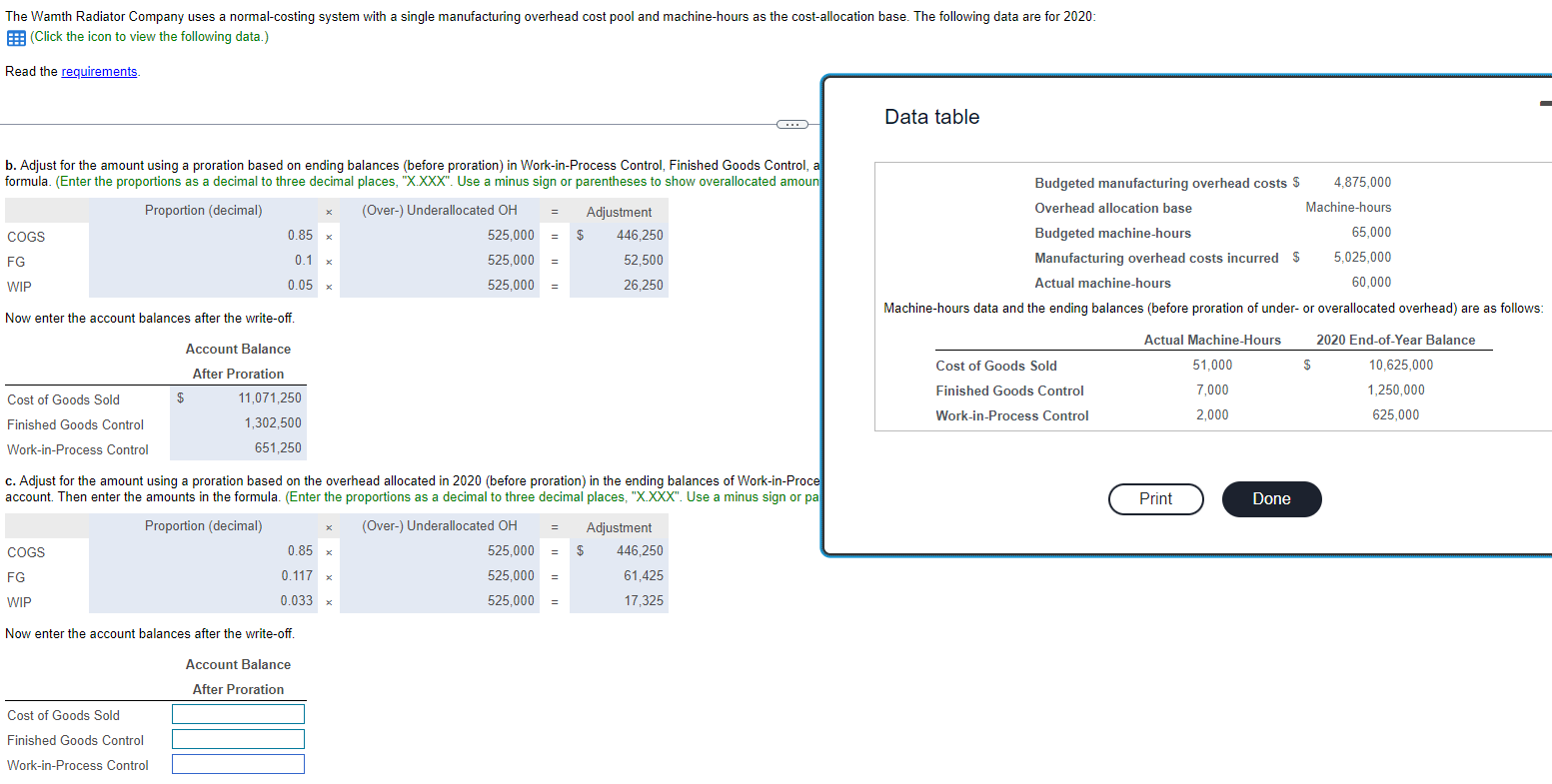The width and height of the screenshot is (1552, 784).
Task: Click the ellipsis expander on the divider
Action: [x=792, y=124]
